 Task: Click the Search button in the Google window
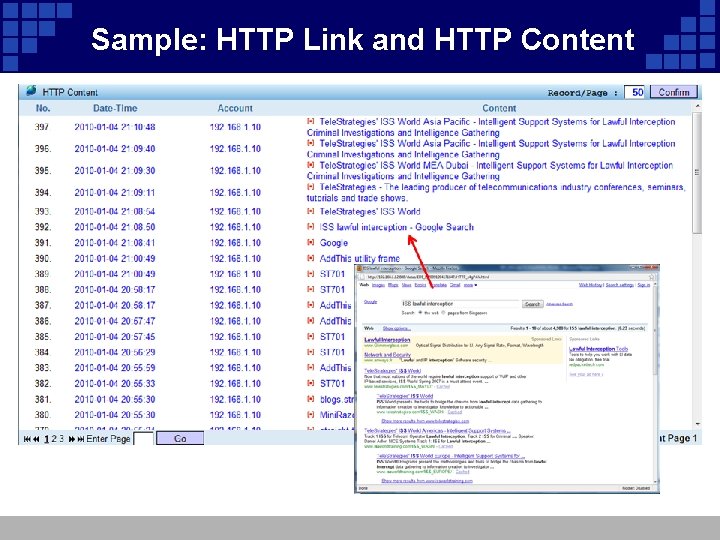532,304
